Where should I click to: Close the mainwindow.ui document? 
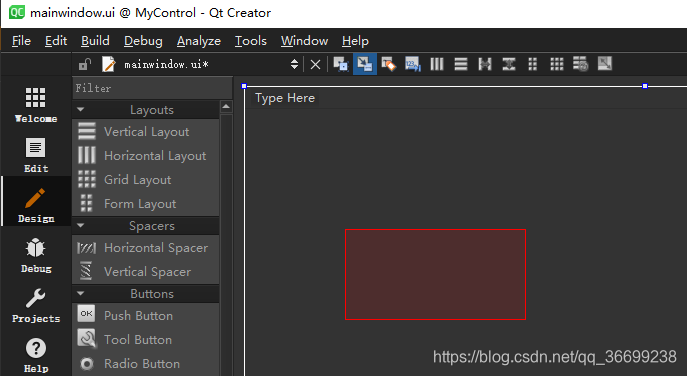pyautogui.click(x=315, y=65)
